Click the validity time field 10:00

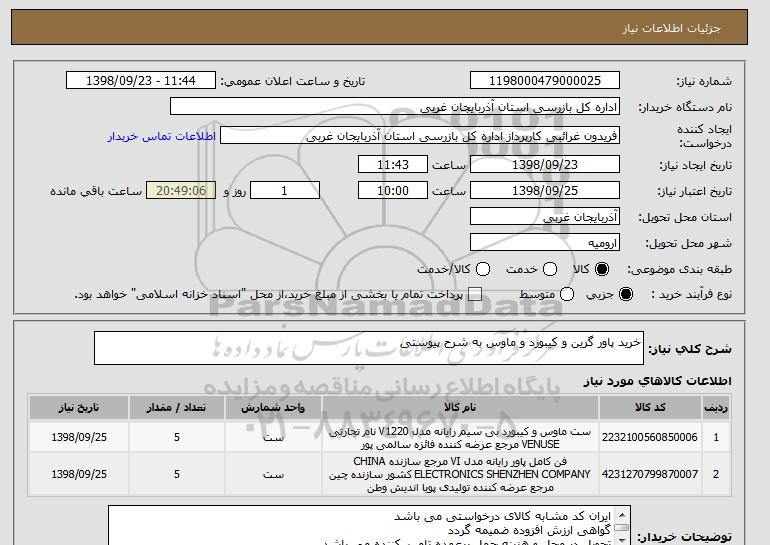(393, 191)
